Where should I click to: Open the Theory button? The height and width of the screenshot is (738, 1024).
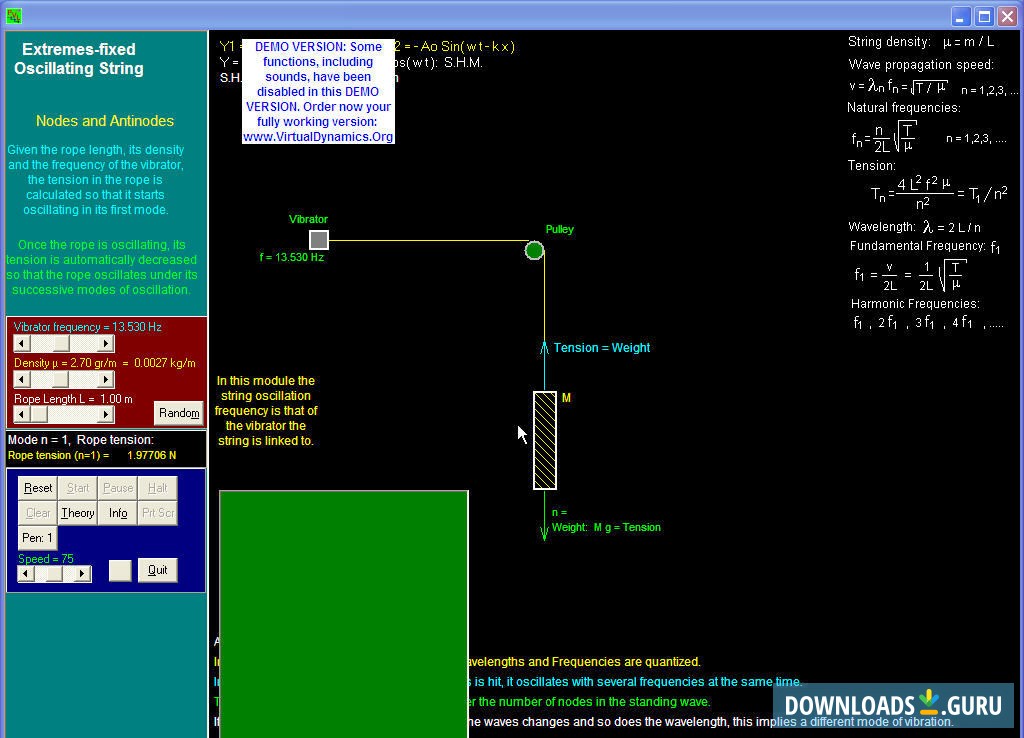[78, 513]
